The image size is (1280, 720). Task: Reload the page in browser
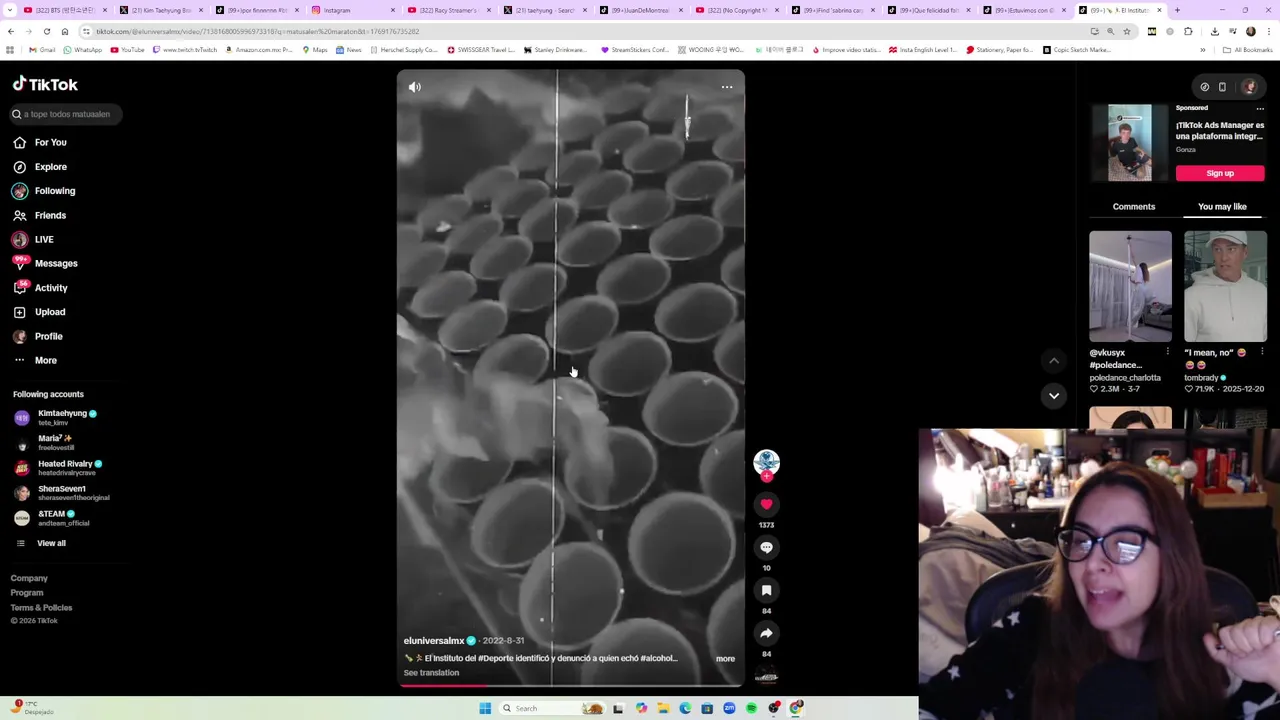click(47, 31)
